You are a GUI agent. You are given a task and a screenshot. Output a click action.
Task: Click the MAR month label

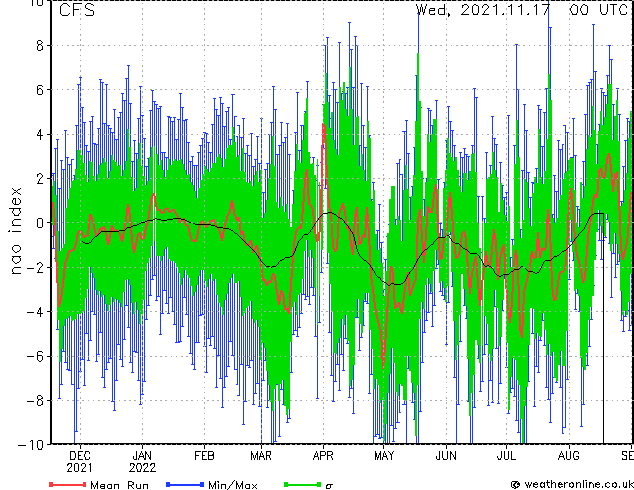[x=261, y=456]
